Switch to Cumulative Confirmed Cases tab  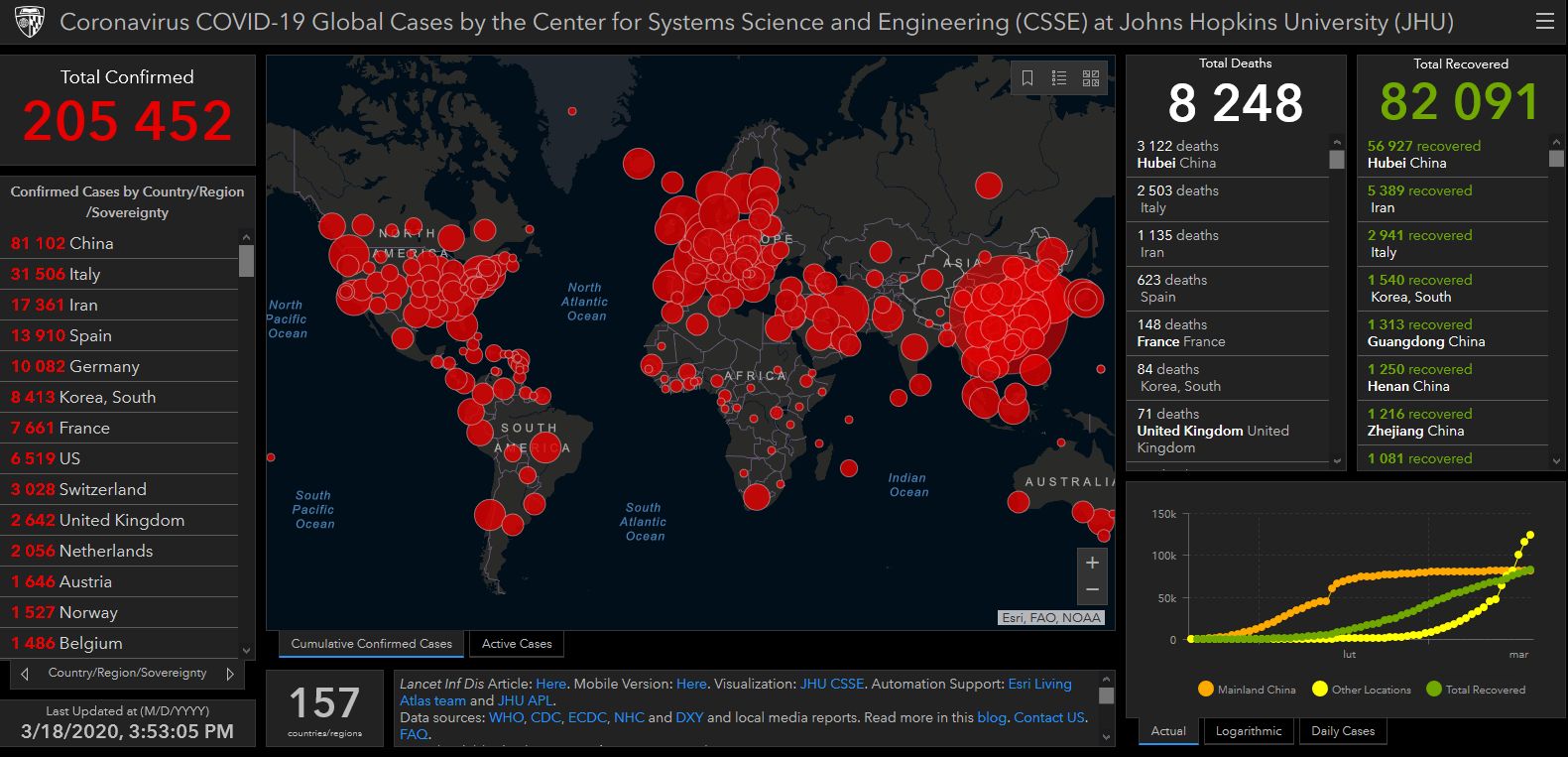pyautogui.click(x=372, y=644)
